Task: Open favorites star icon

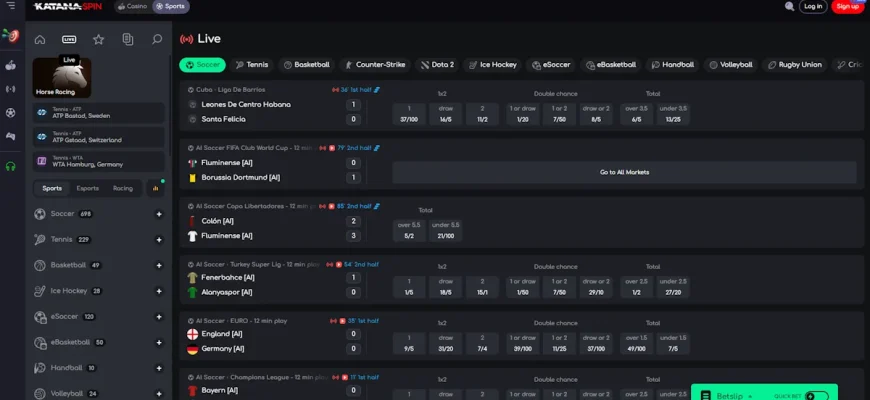Action: click(99, 39)
